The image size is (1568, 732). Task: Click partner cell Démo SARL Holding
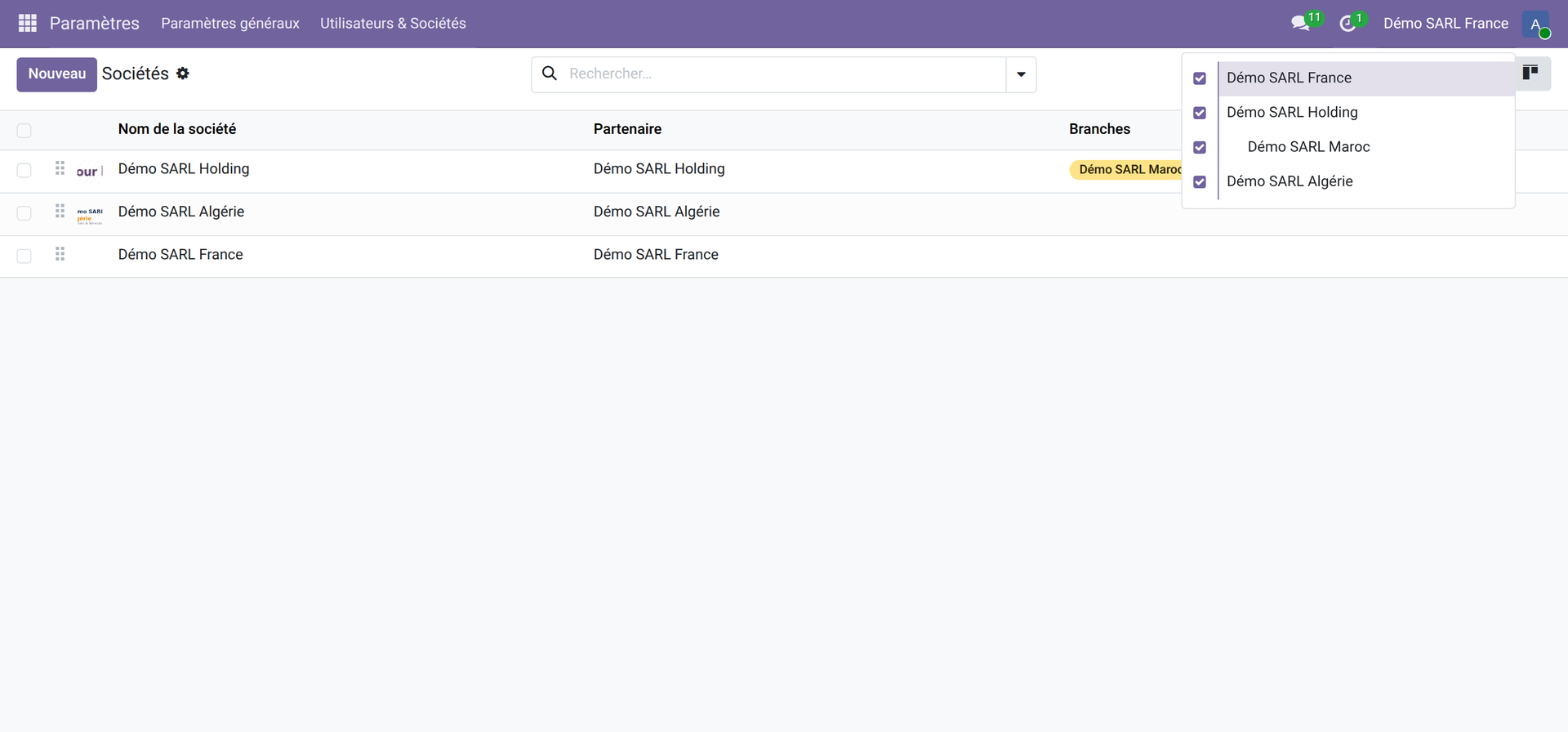659,169
